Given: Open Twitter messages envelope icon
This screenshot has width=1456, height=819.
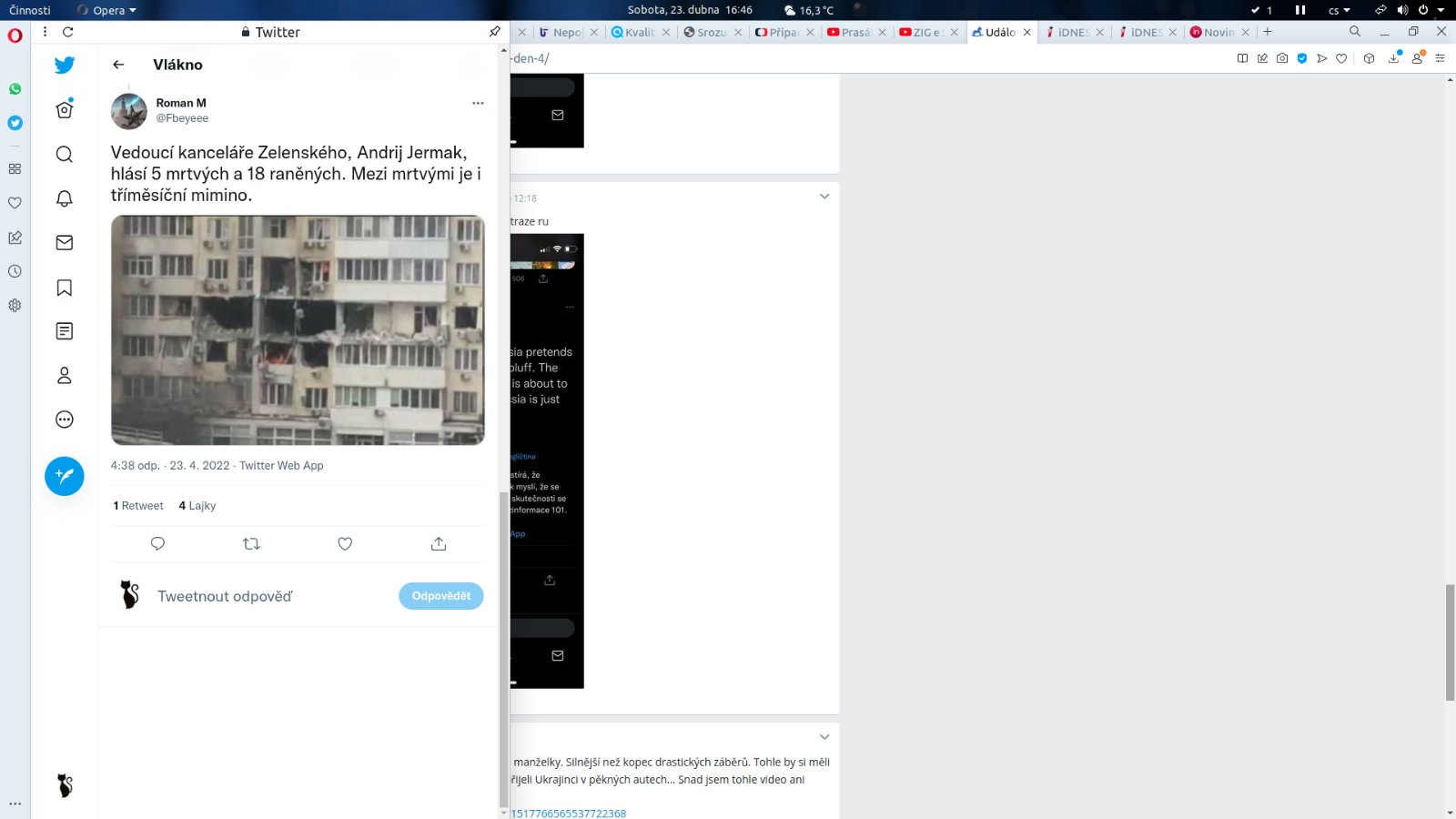Looking at the screenshot, I should 64,243.
